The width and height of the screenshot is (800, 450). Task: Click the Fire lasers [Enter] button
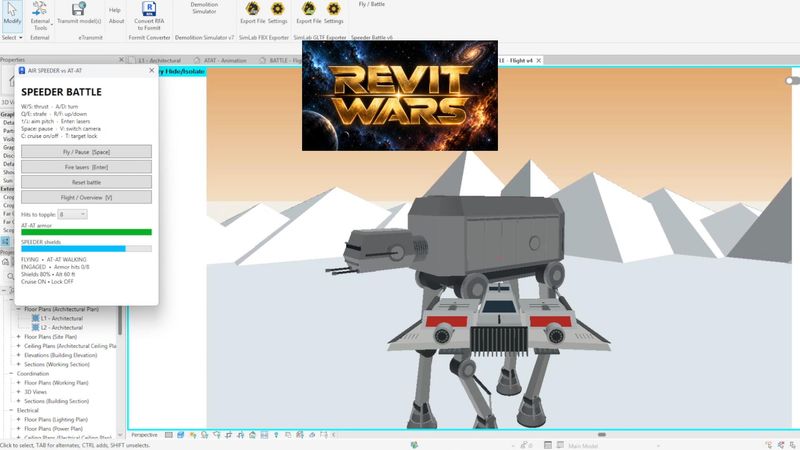[86, 167]
